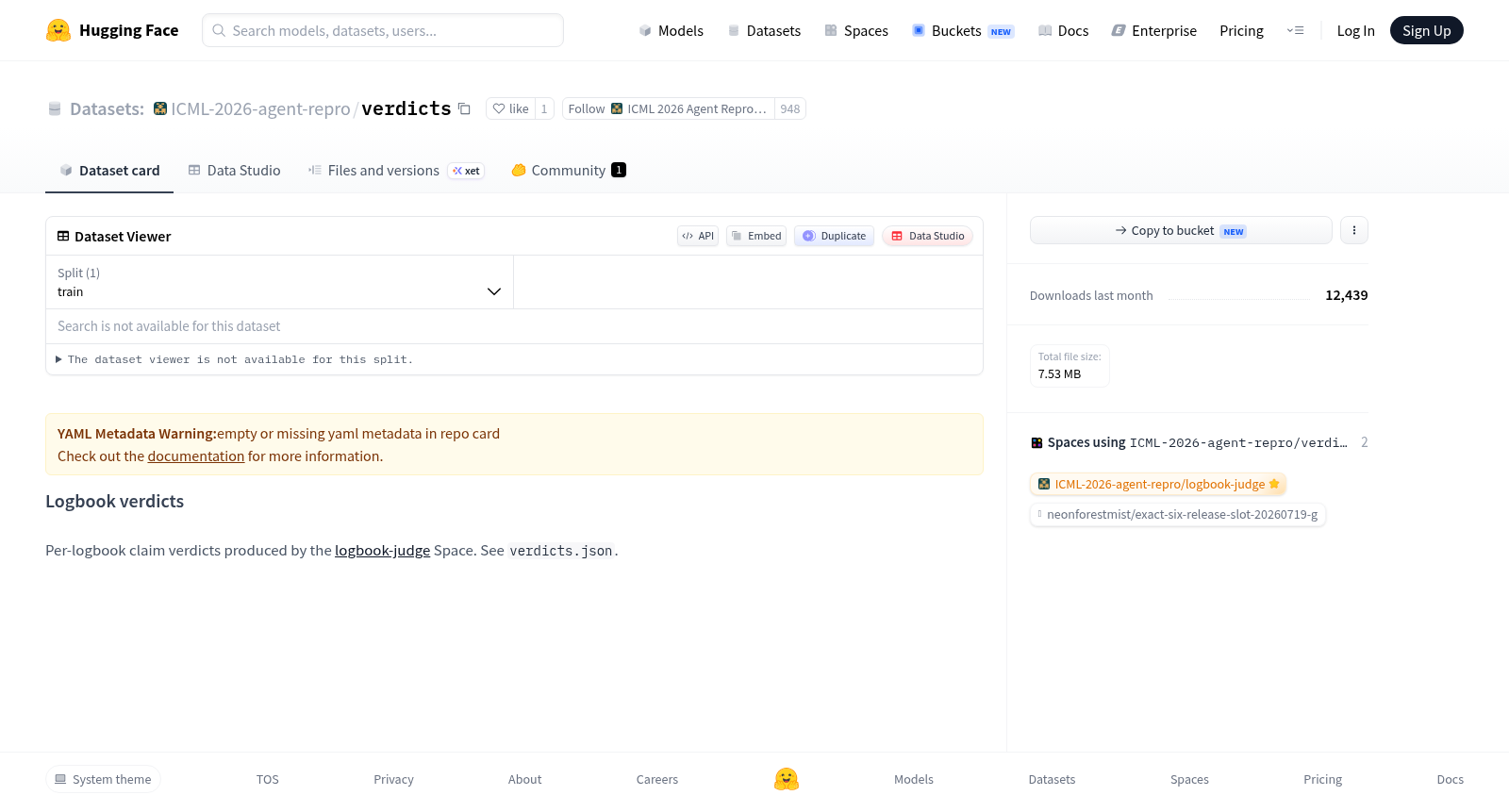Click the Datasets: breadcrumb label
The image size is (1509, 812).
point(107,108)
